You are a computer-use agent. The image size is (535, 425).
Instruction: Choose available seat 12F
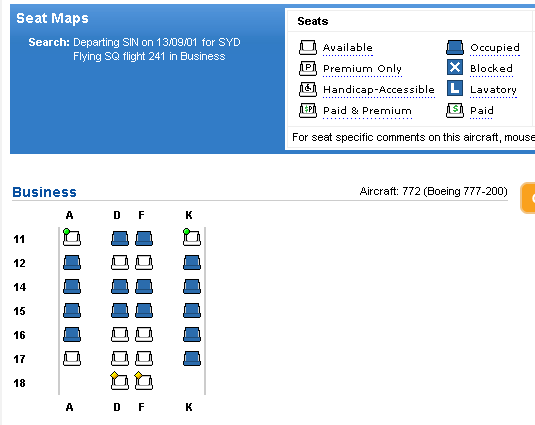[x=144, y=263]
